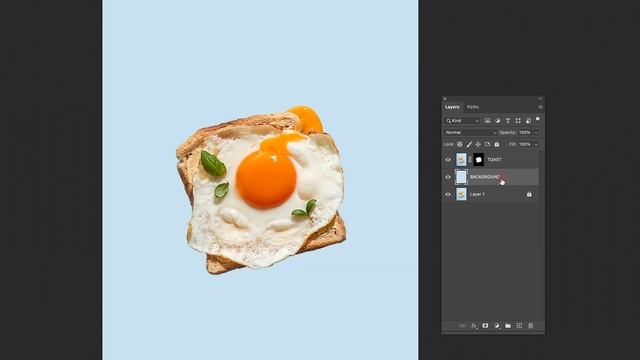
Task: Hide Layer 1
Action: pyautogui.click(x=448, y=194)
